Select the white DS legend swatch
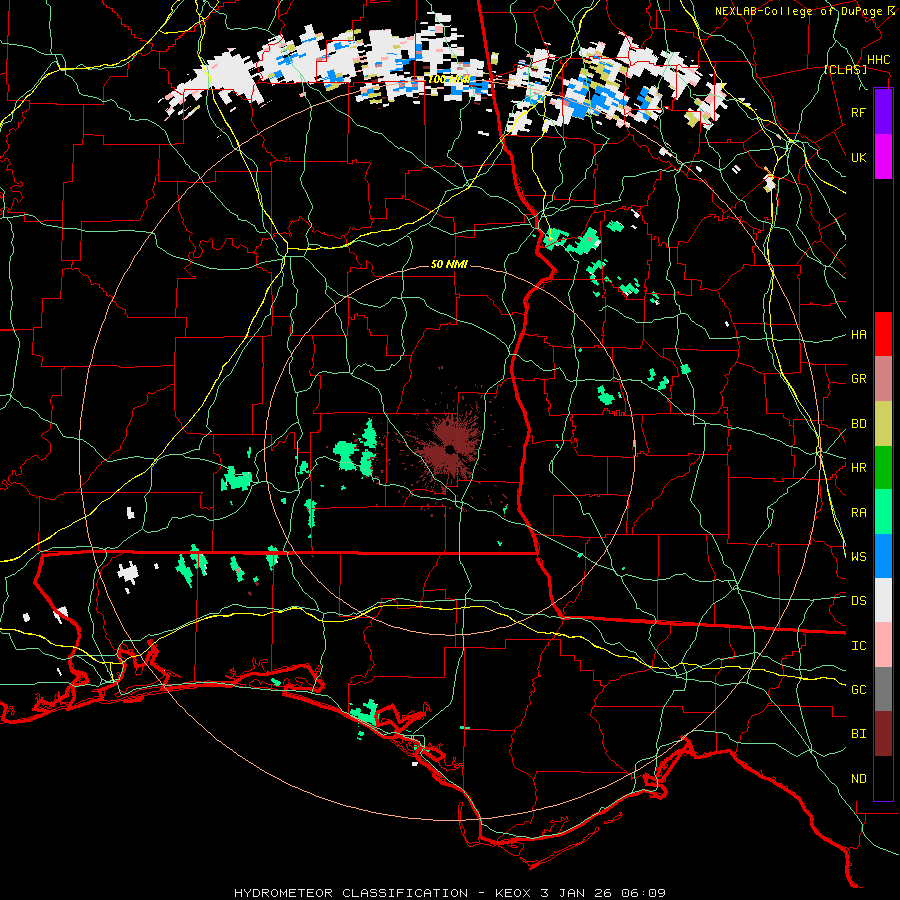The width and height of the screenshot is (900, 900). [883, 600]
